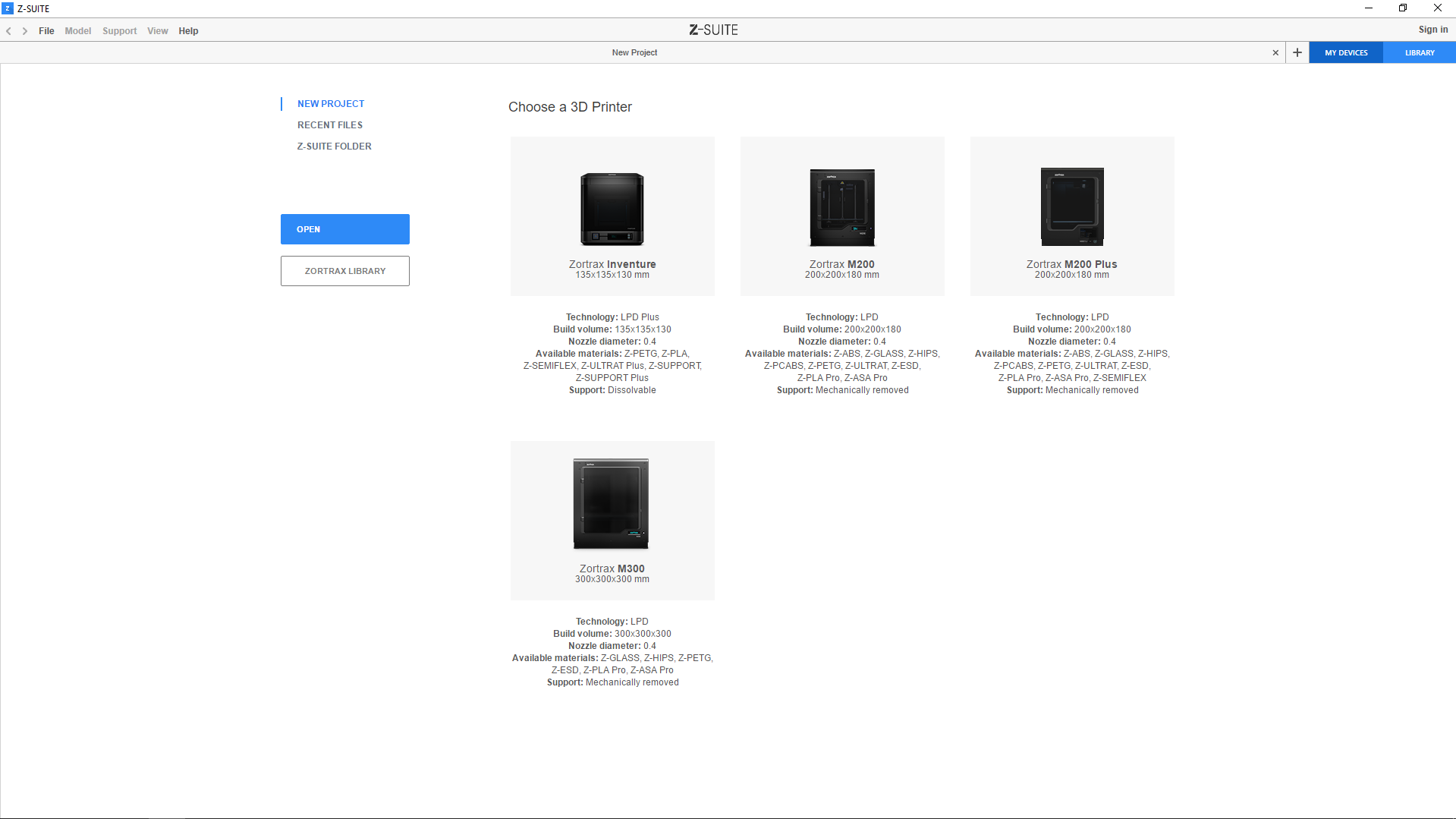The width and height of the screenshot is (1456, 819).
Task: Add a new project tab with plus icon
Action: click(1297, 52)
